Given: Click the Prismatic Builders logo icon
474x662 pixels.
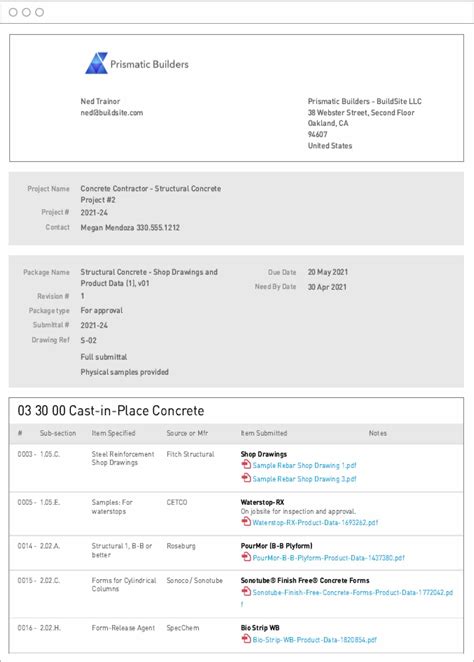Looking at the screenshot, I should pos(97,63).
